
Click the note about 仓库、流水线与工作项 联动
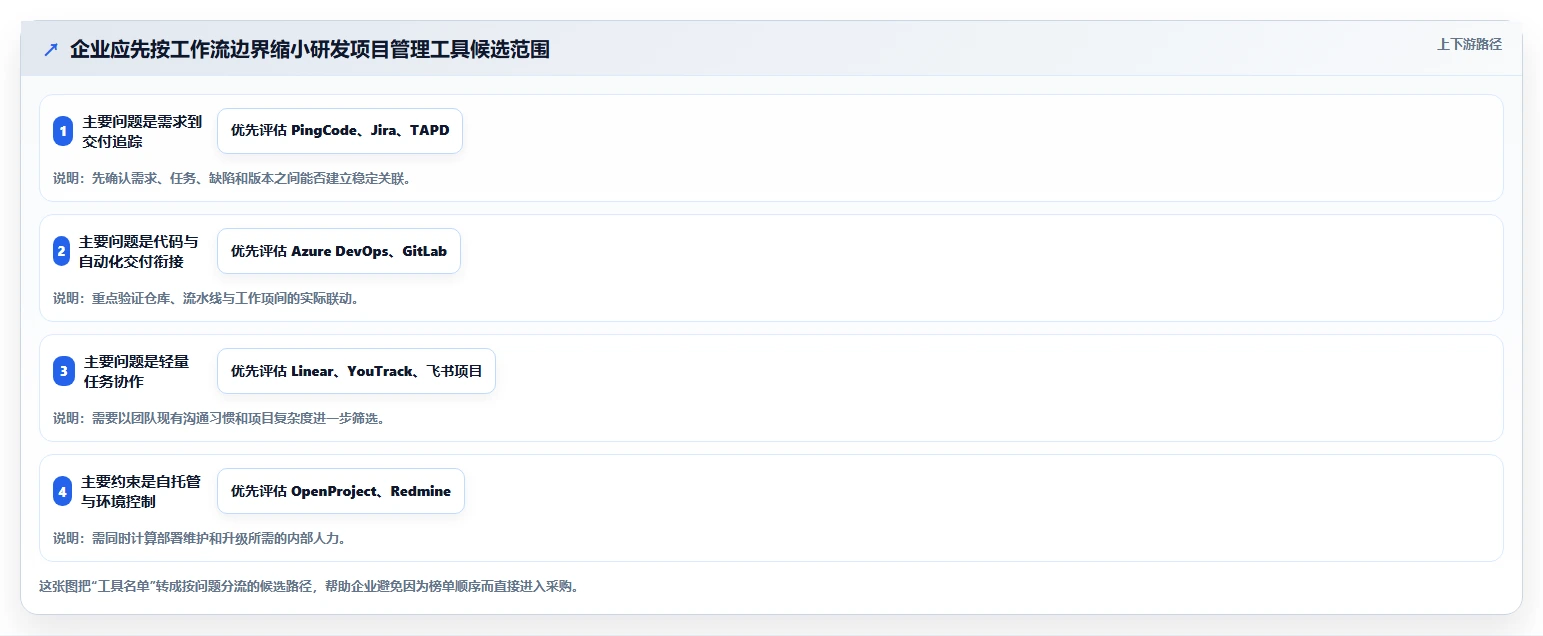206,298
